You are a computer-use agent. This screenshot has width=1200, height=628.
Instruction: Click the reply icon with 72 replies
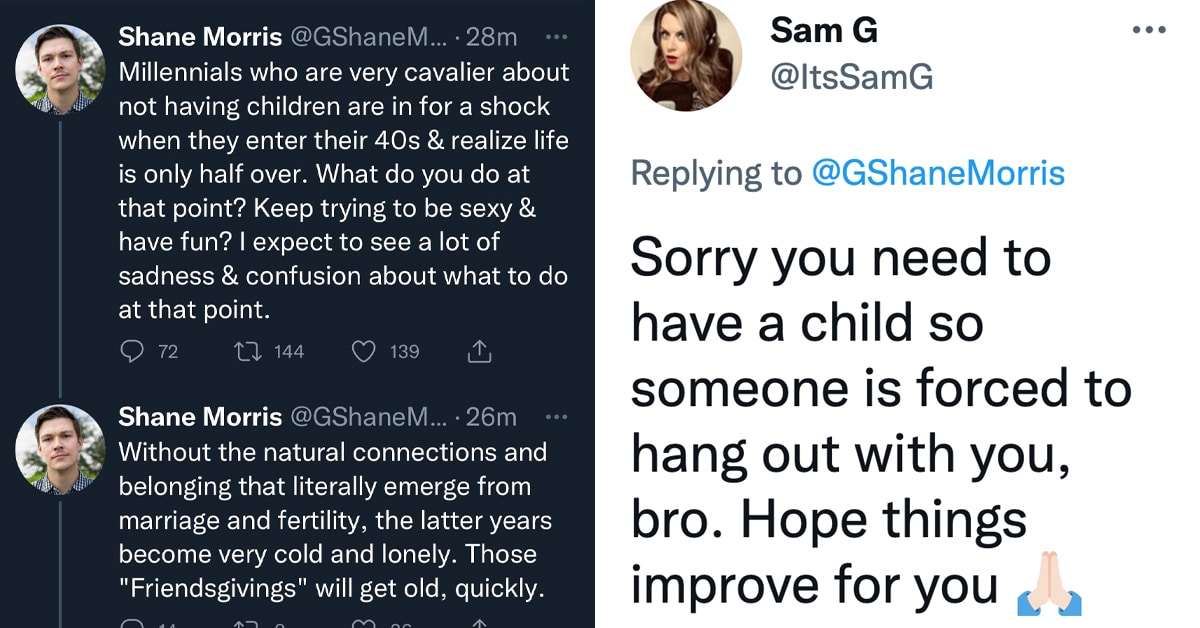[133, 351]
